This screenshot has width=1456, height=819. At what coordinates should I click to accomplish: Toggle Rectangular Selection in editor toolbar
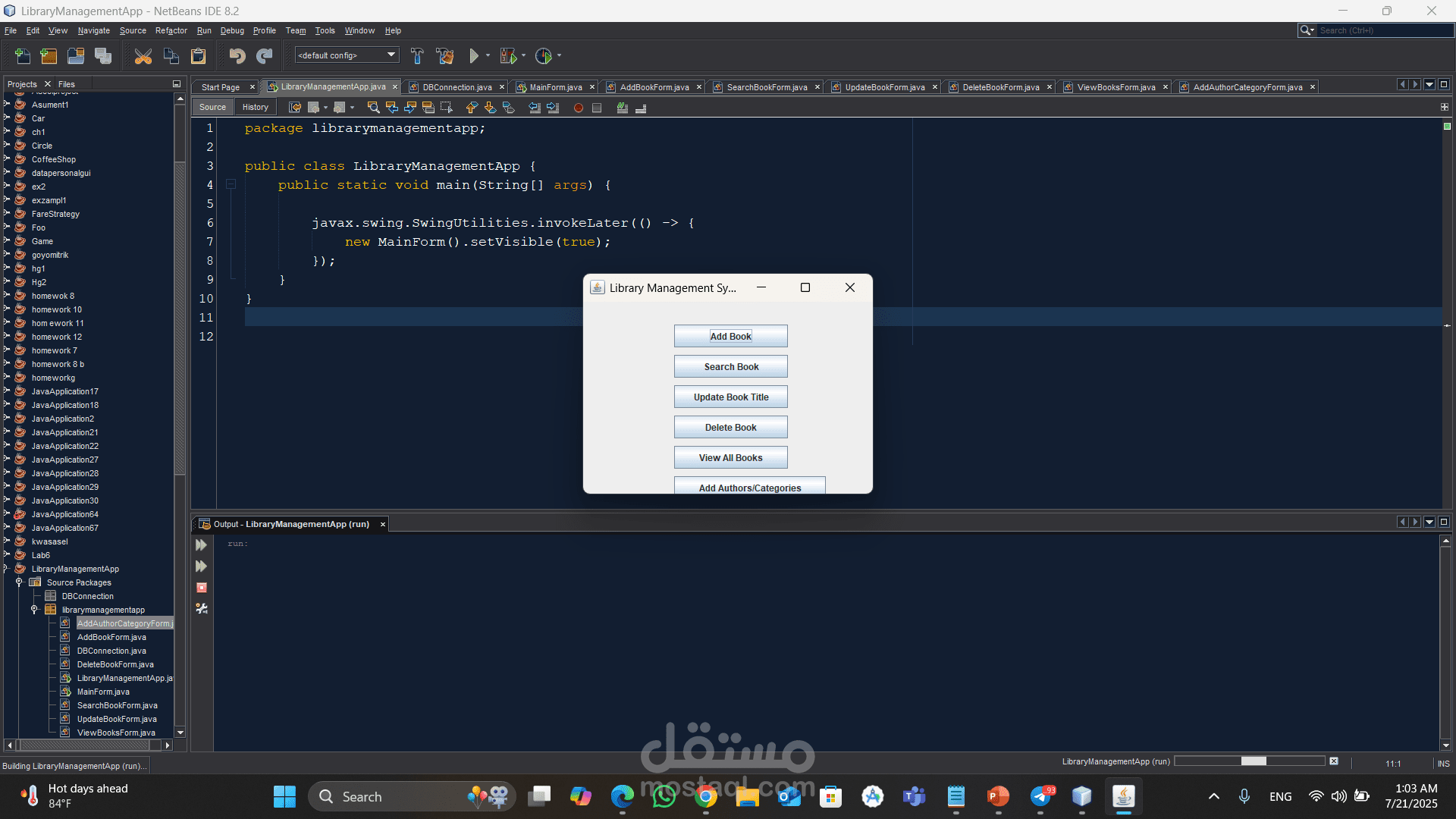[x=447, y=108]
